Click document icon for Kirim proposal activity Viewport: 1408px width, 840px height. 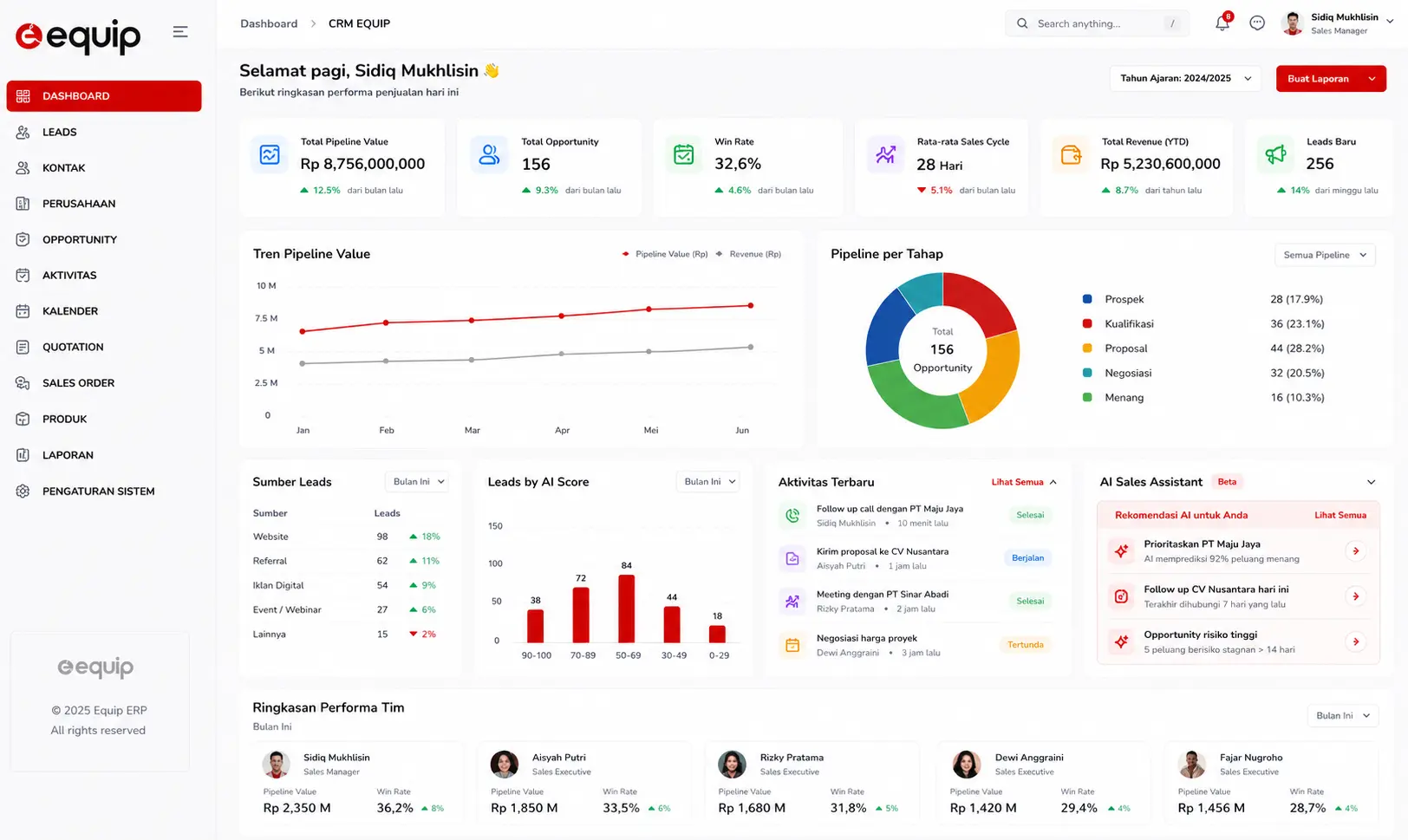[792, 559]
